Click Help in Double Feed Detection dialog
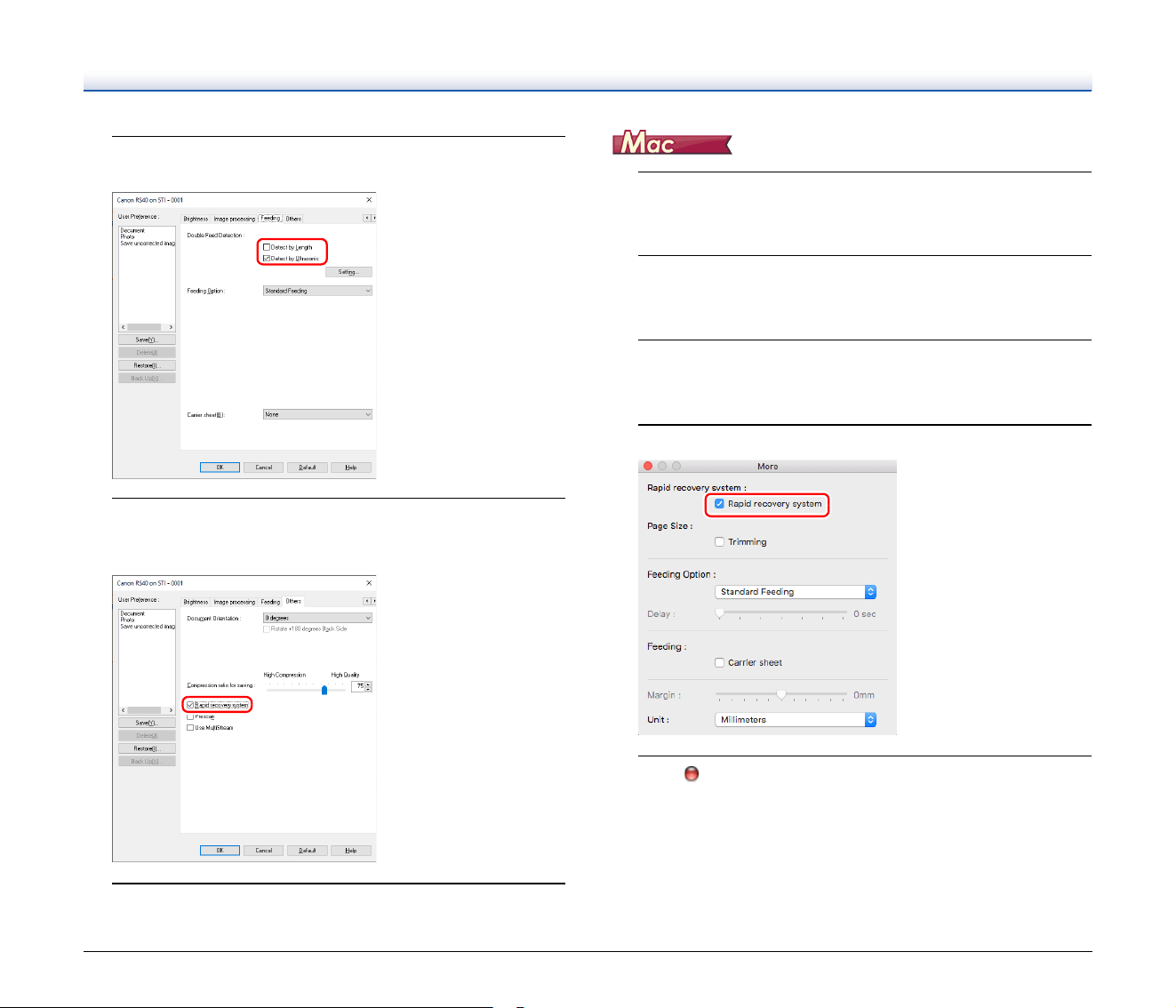 (351, 468)
